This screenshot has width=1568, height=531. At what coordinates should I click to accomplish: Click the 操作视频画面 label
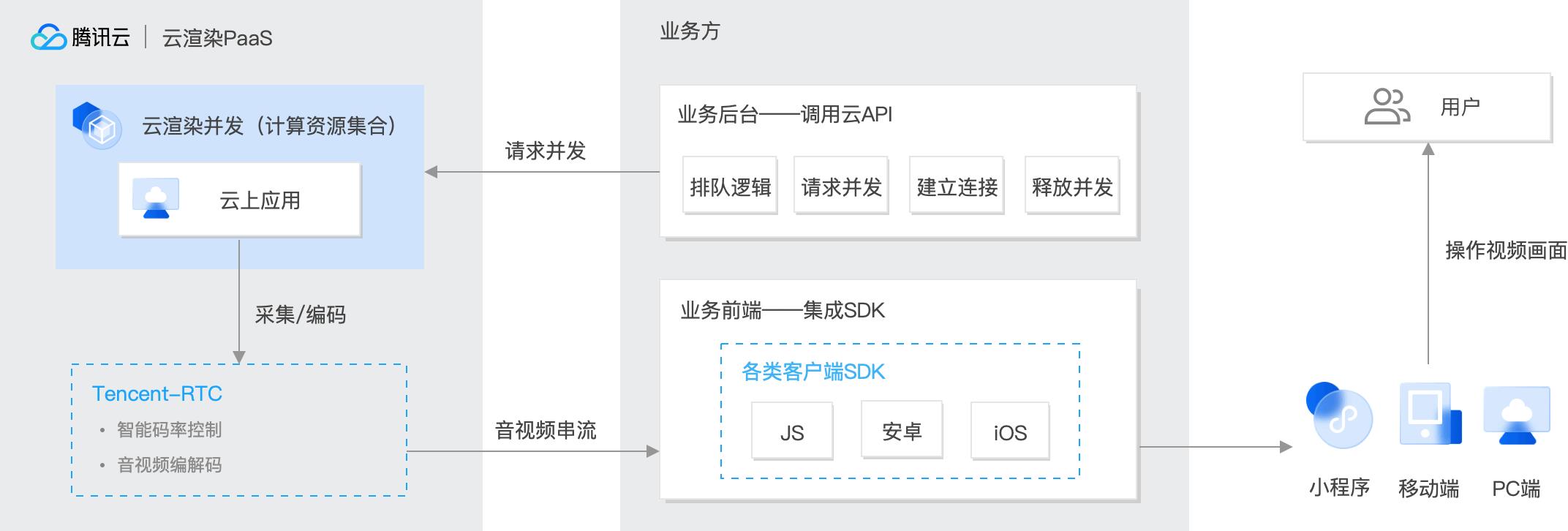click(1506, 250)
